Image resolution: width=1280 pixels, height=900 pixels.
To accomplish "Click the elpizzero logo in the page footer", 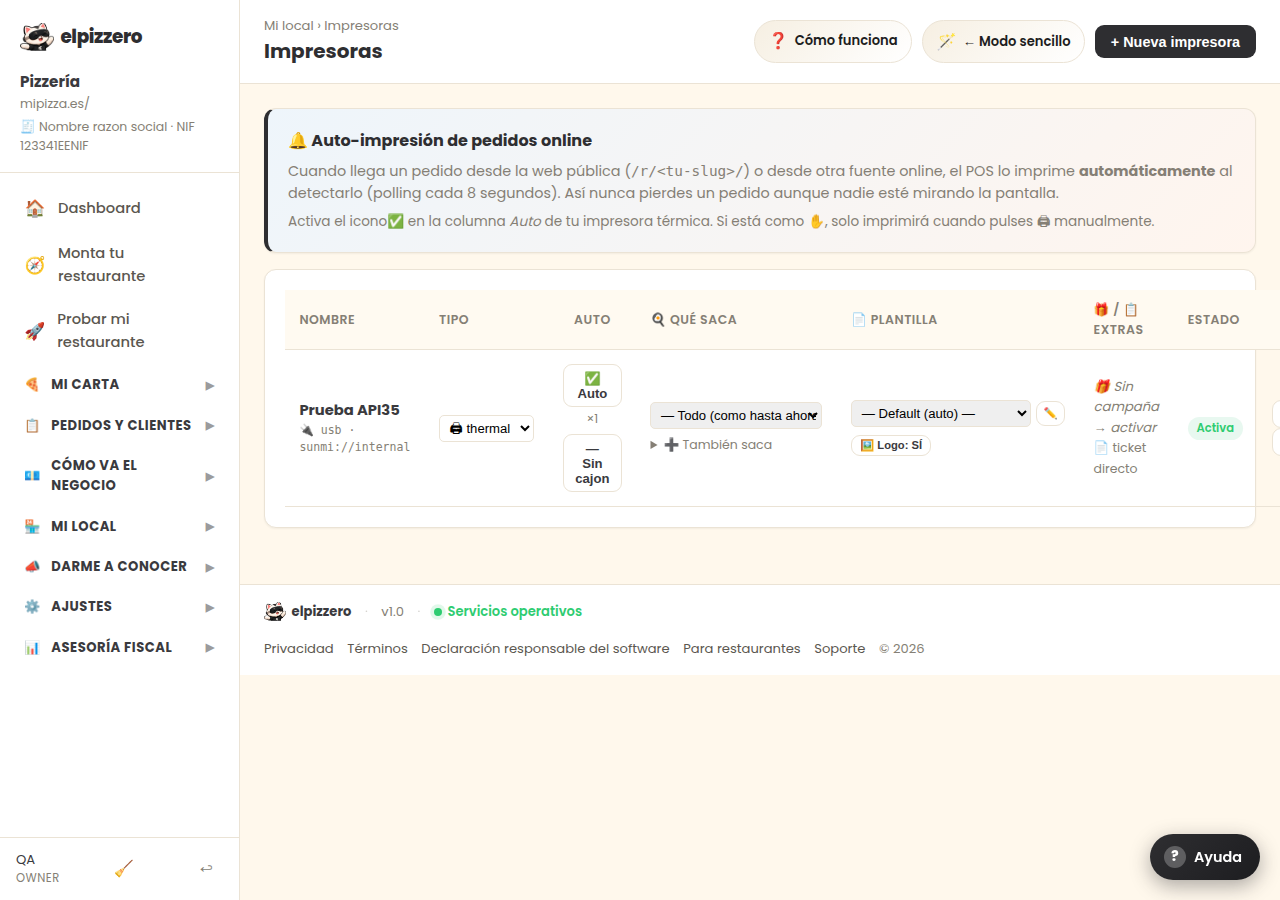I will 308,612.
